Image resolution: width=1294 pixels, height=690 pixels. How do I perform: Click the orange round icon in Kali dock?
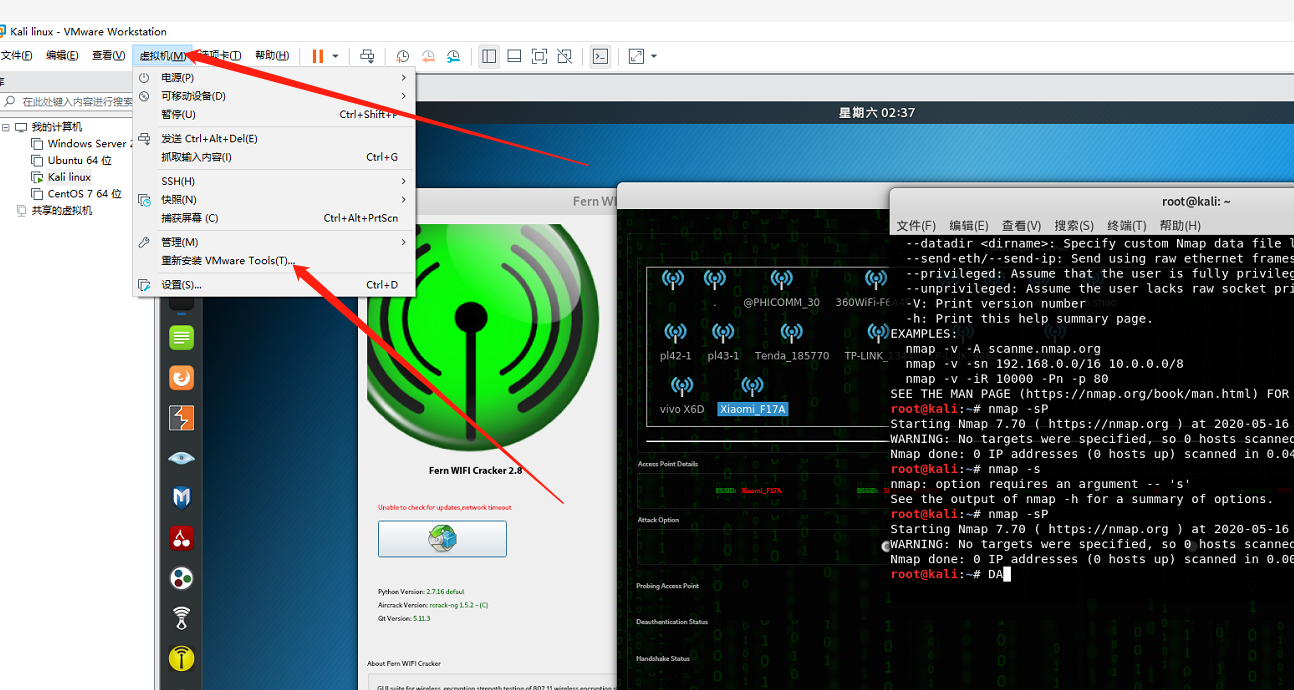181,378
